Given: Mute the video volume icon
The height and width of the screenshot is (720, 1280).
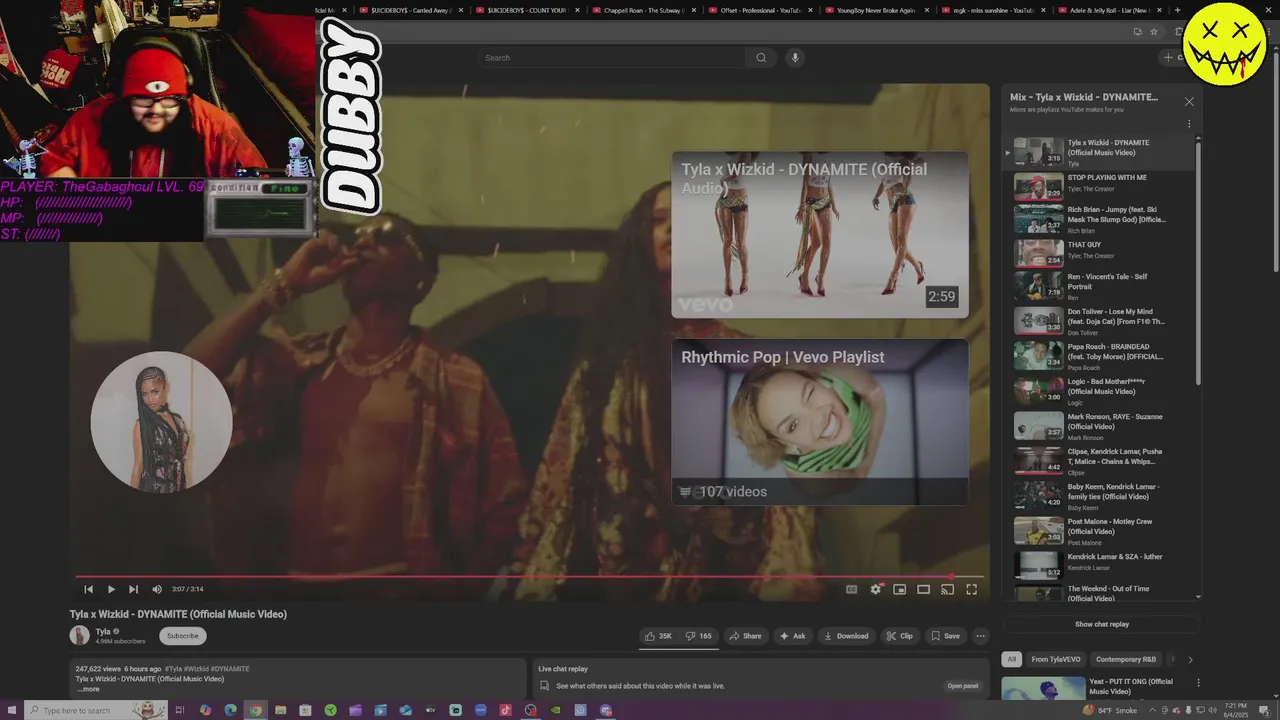Looking at the screenshot, I should click(157, 589).
